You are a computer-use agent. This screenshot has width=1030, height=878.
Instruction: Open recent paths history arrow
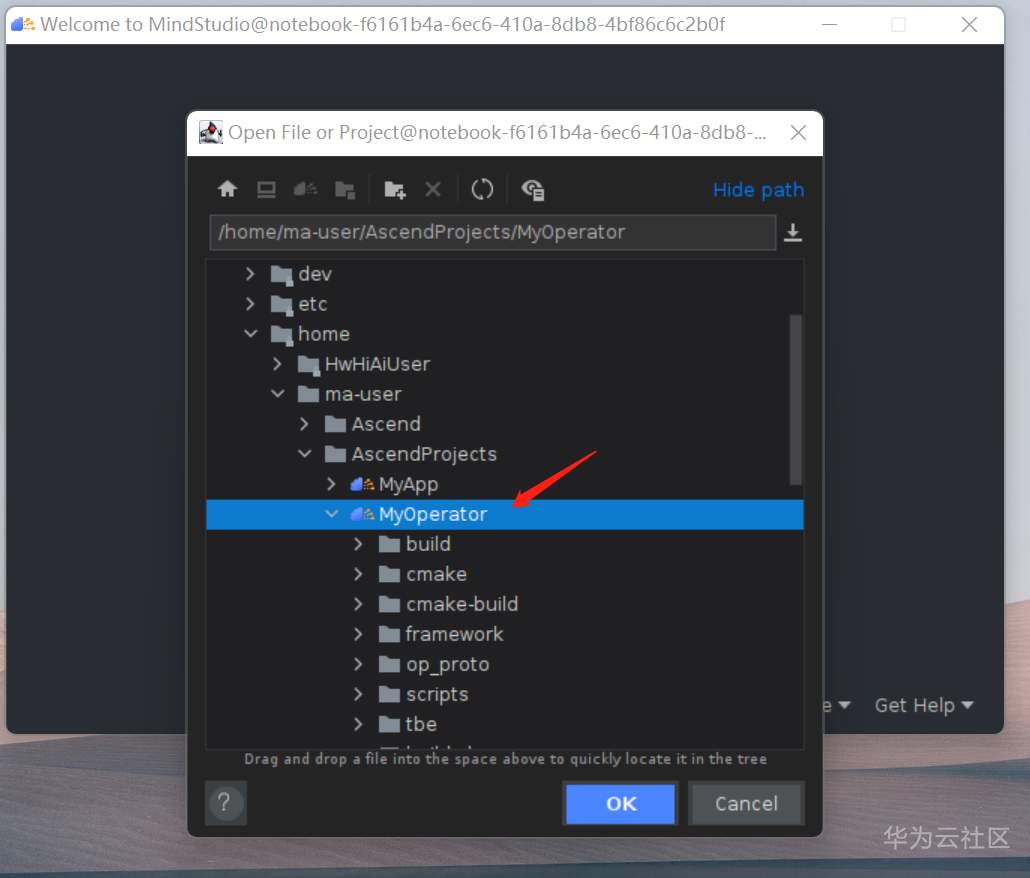pyautogui.click(x=793, y=232)
